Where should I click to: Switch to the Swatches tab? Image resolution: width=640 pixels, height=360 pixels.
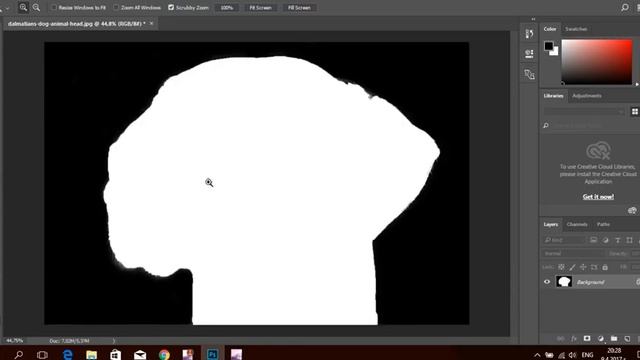[576, 29]
